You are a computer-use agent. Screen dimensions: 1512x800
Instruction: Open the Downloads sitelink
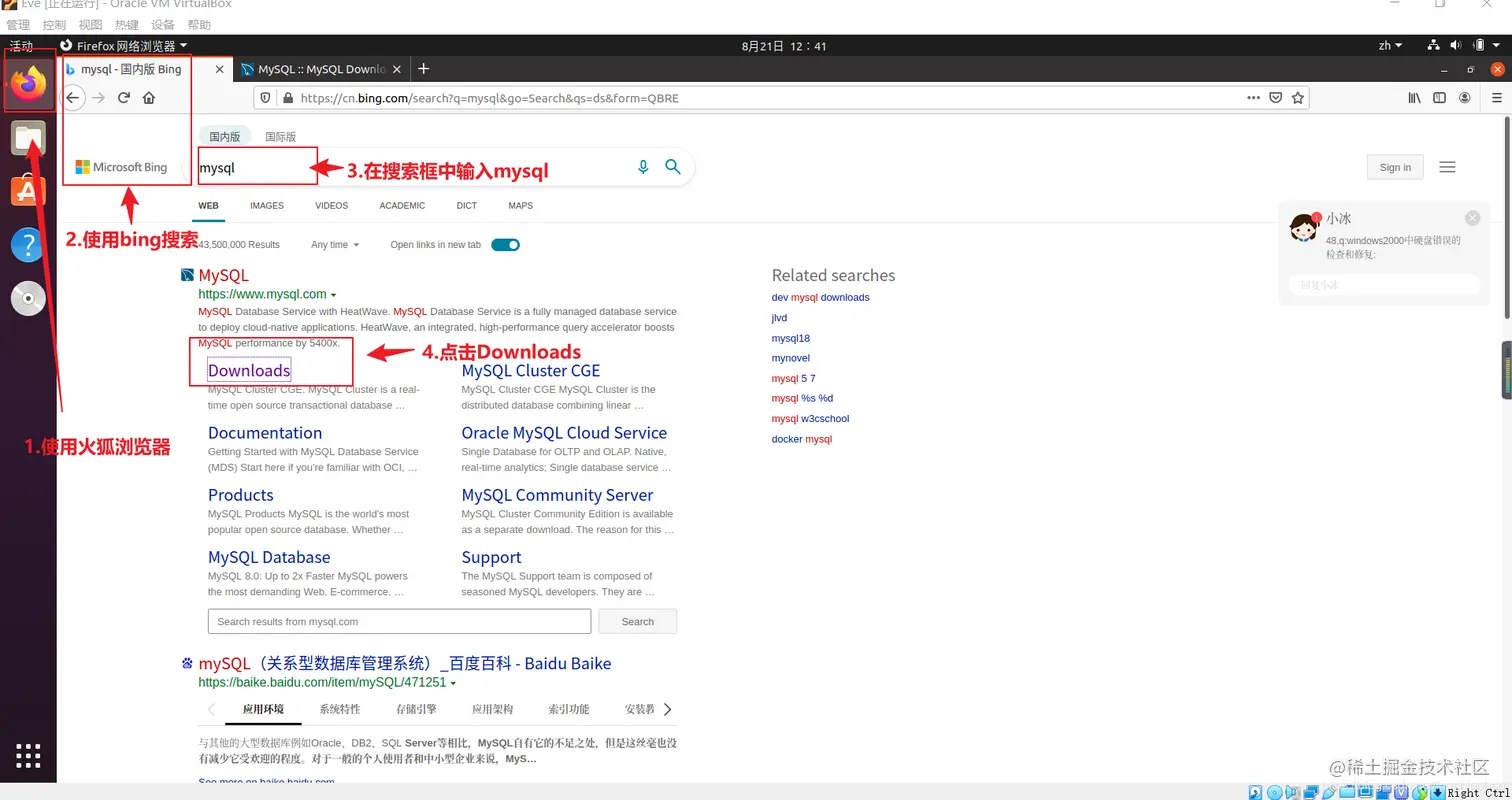(249, 370)
